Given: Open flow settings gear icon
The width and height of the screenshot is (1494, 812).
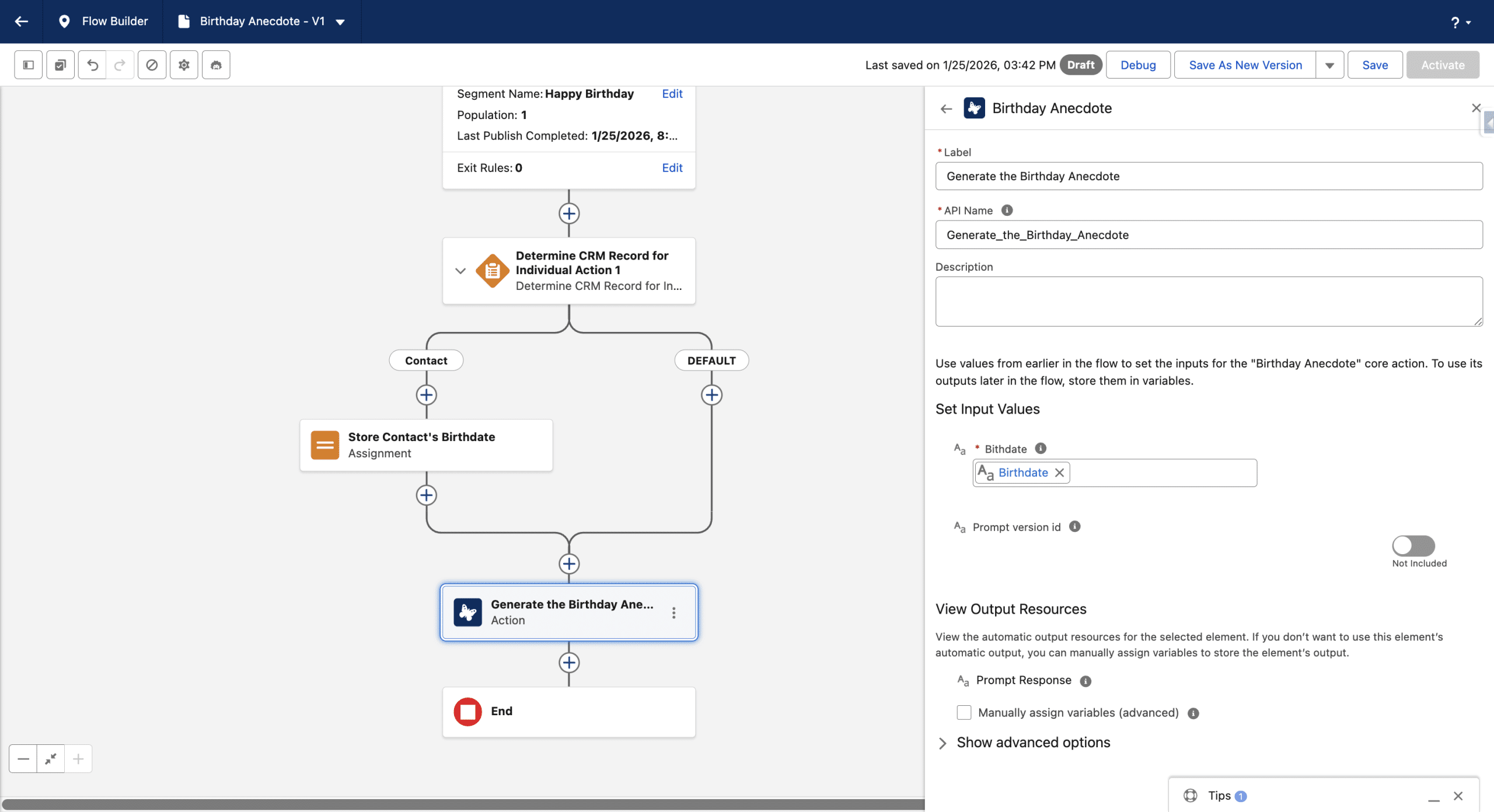Looking at the screenshot, I should (184, 65).
